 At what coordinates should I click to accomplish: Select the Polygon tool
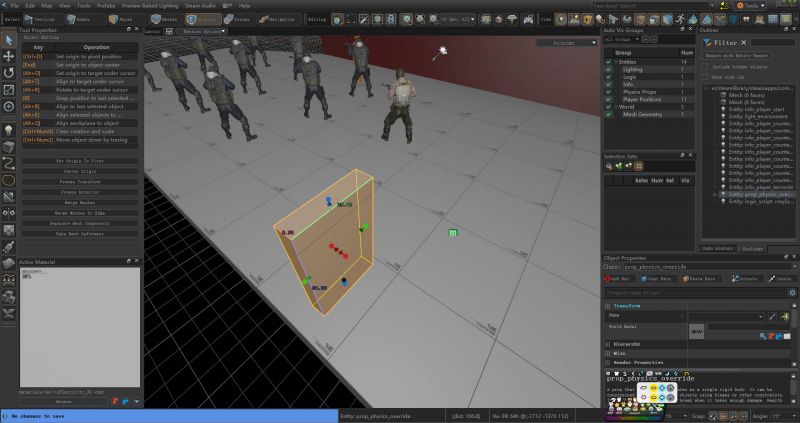[x=8, y=180]
